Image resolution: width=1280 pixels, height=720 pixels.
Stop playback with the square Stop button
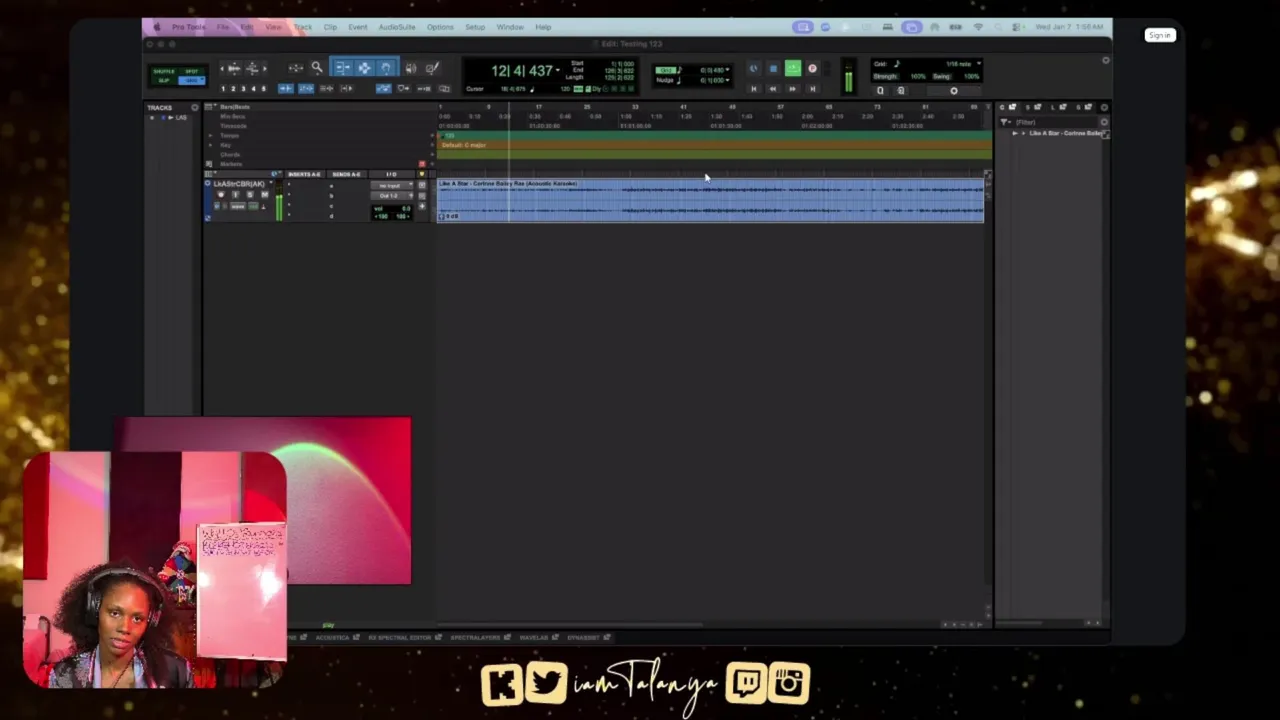click(773, 68)
